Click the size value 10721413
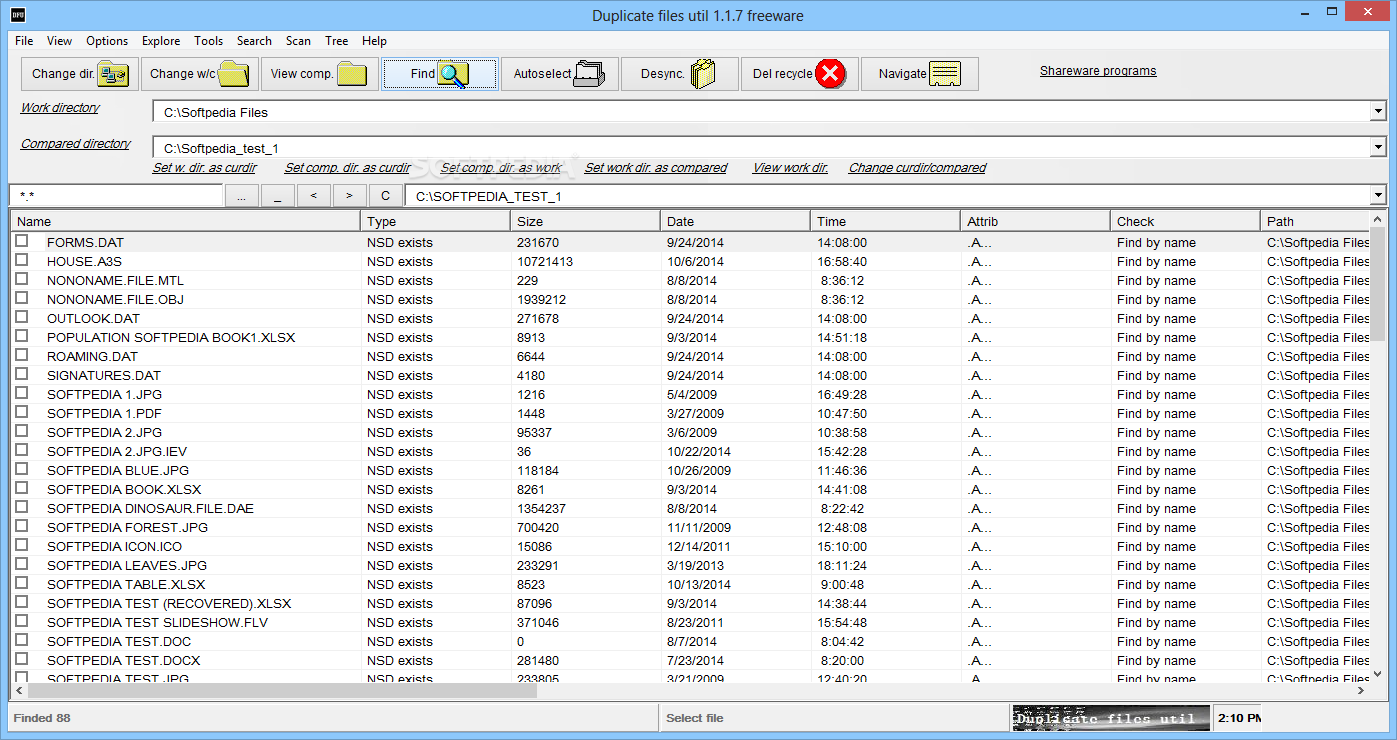Viewport: 1397px width, 740px height. (x=545, y=261)
